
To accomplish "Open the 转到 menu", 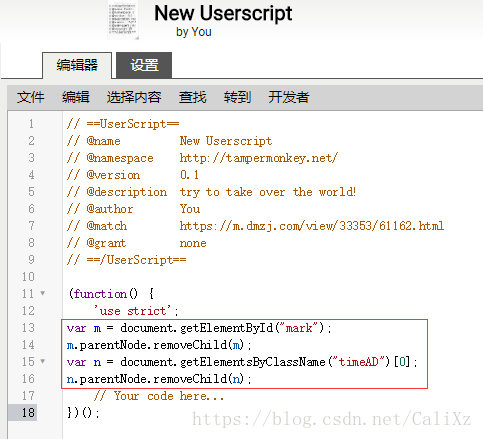I will click(237, 97).
